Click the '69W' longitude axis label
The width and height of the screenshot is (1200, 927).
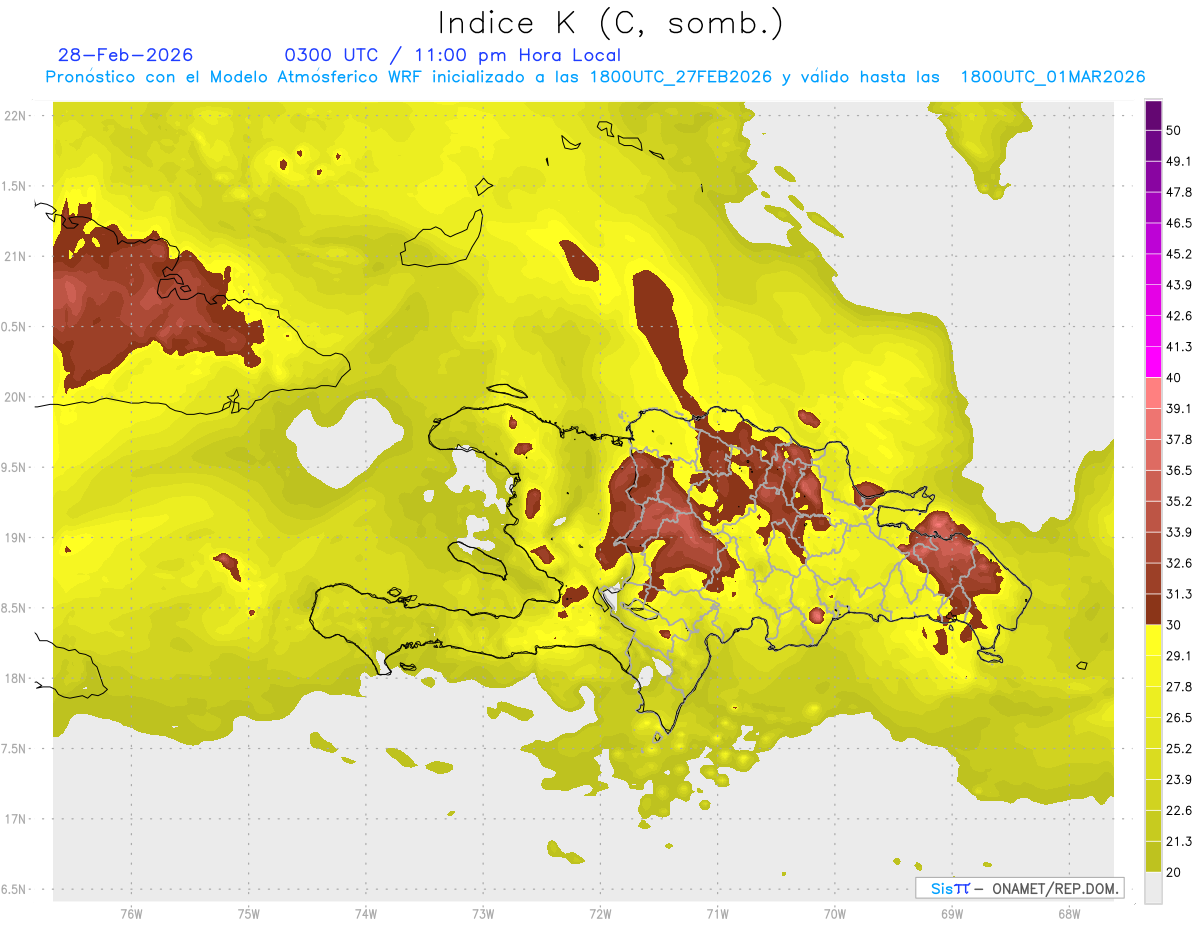(951, 914)
